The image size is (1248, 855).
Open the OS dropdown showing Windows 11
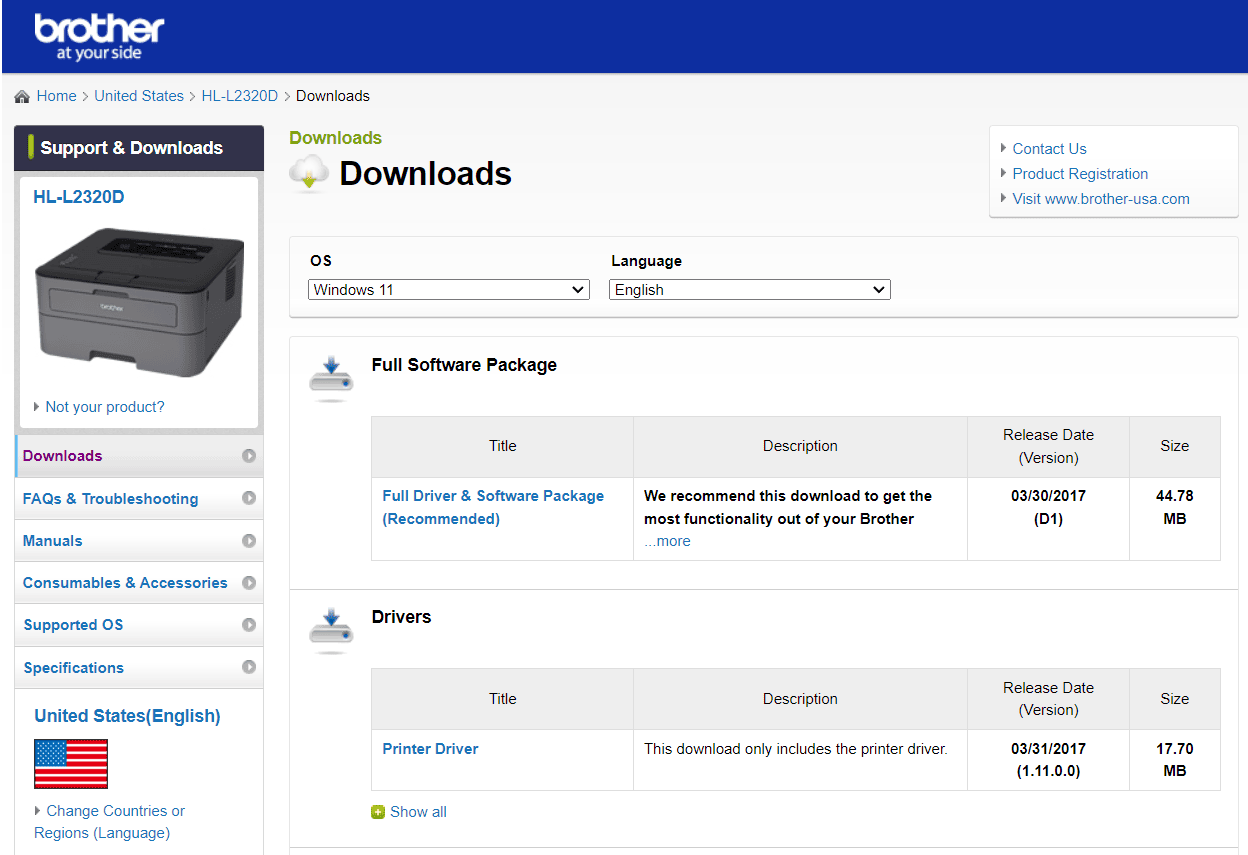448,289
